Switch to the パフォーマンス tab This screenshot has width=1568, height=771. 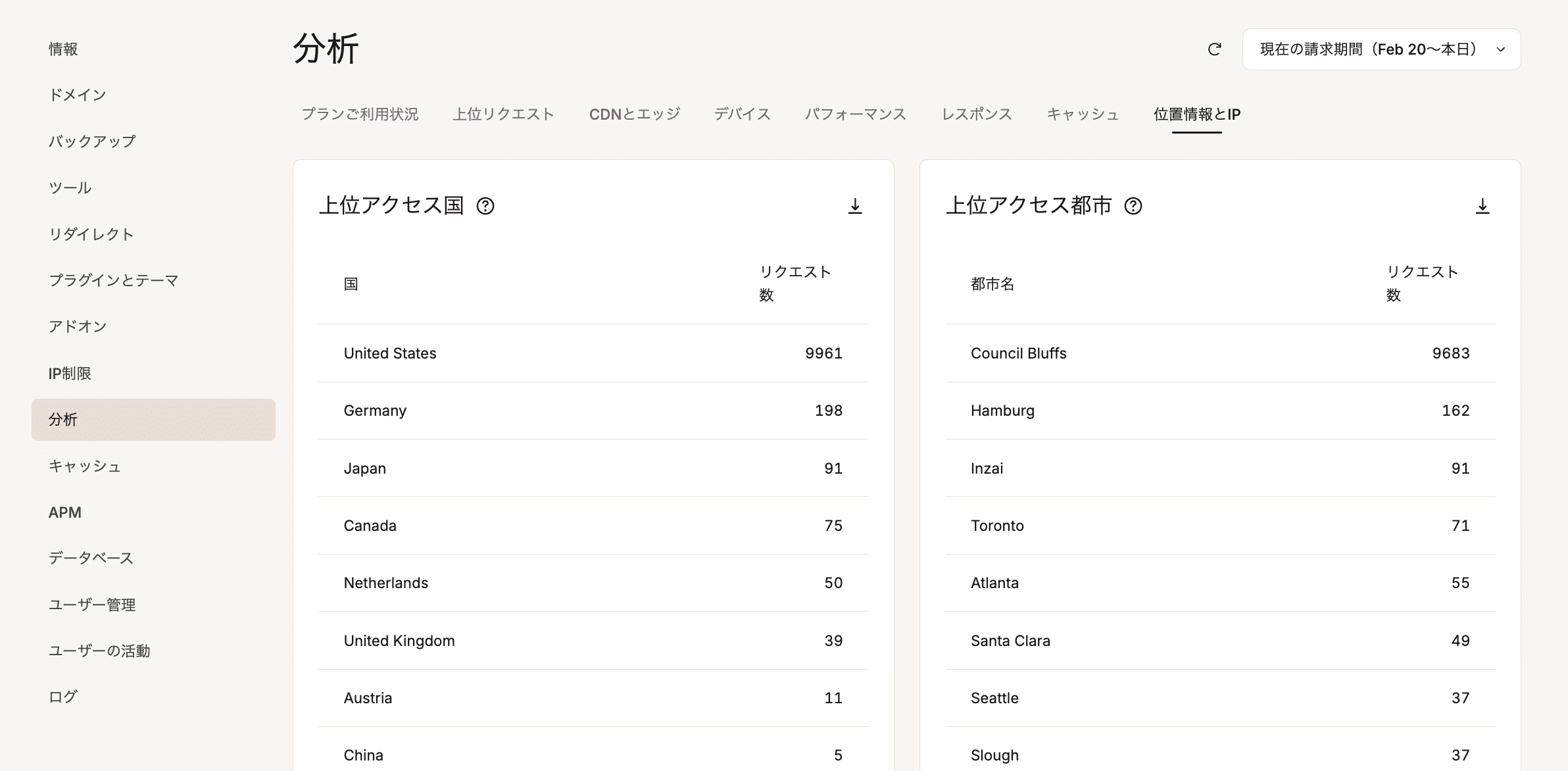(x=856, y=114)
